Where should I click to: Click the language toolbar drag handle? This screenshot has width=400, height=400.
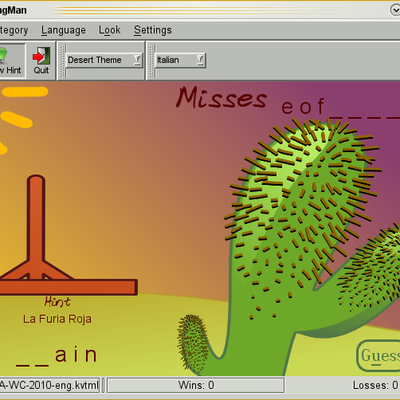pyautogui.click(x=151, y=61)
